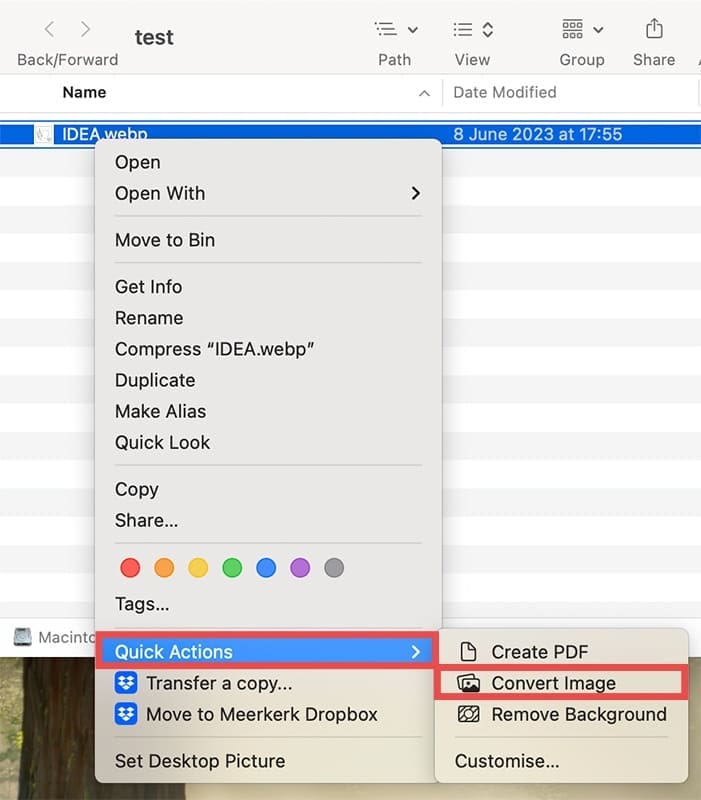Choose Get Info from the context menu

click(268, 287)
